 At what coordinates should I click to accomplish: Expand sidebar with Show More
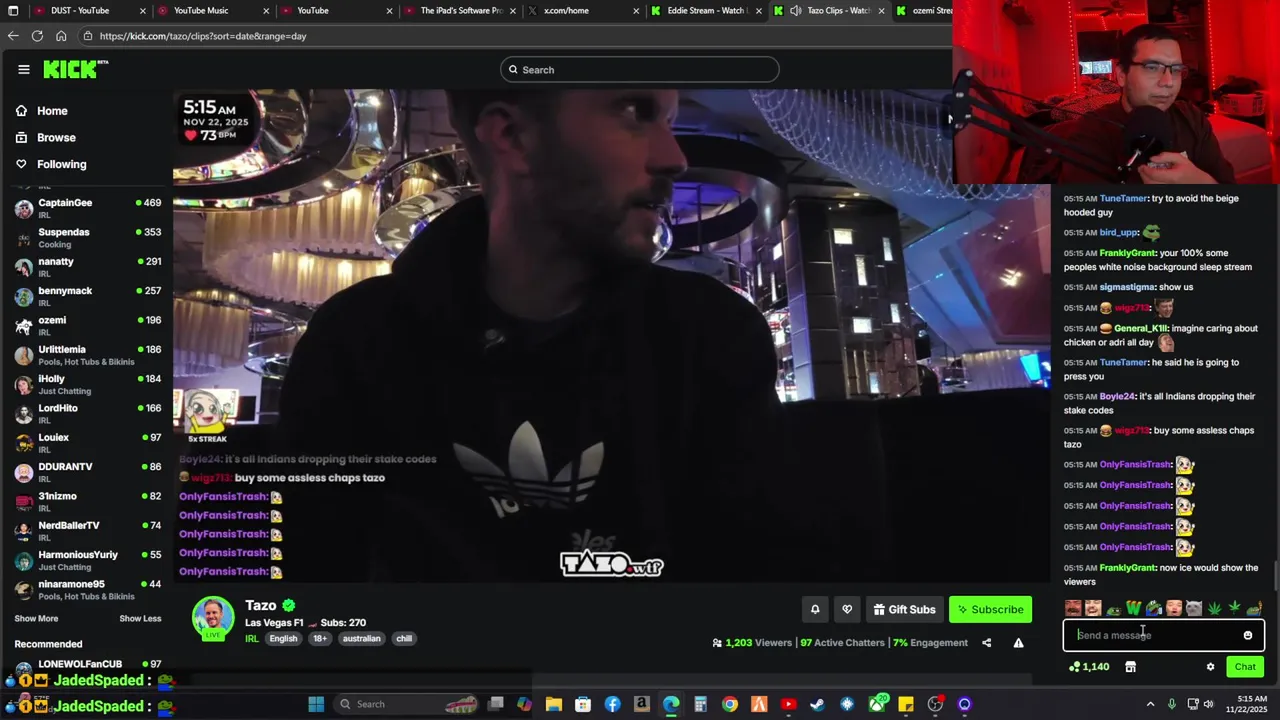pyautogui.click(x=36, y=619)
